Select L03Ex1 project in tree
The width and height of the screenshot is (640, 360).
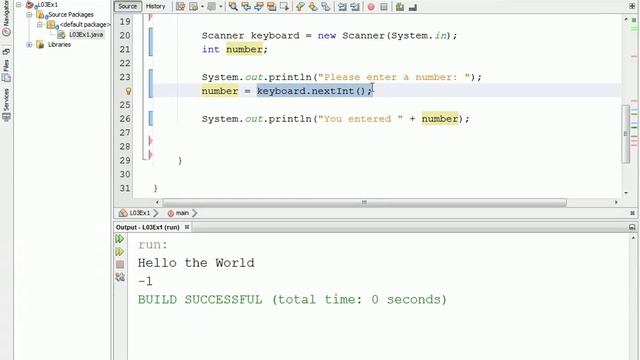(47, 4)
